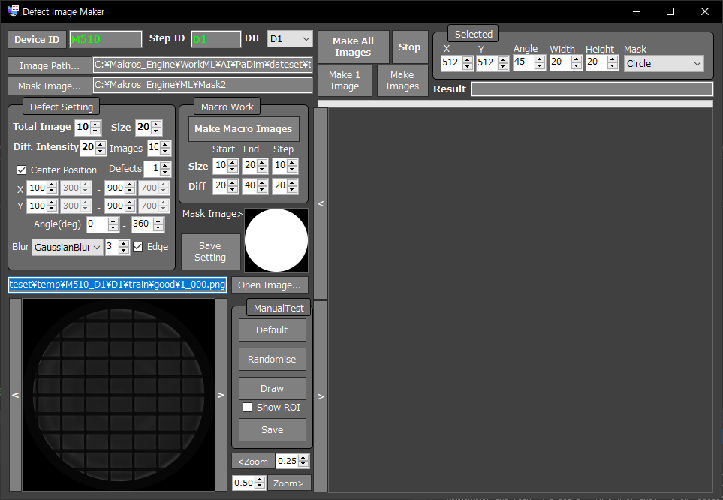723x500 pixels.
Task: Click Make 1 Image button
Action: [345, 80]
